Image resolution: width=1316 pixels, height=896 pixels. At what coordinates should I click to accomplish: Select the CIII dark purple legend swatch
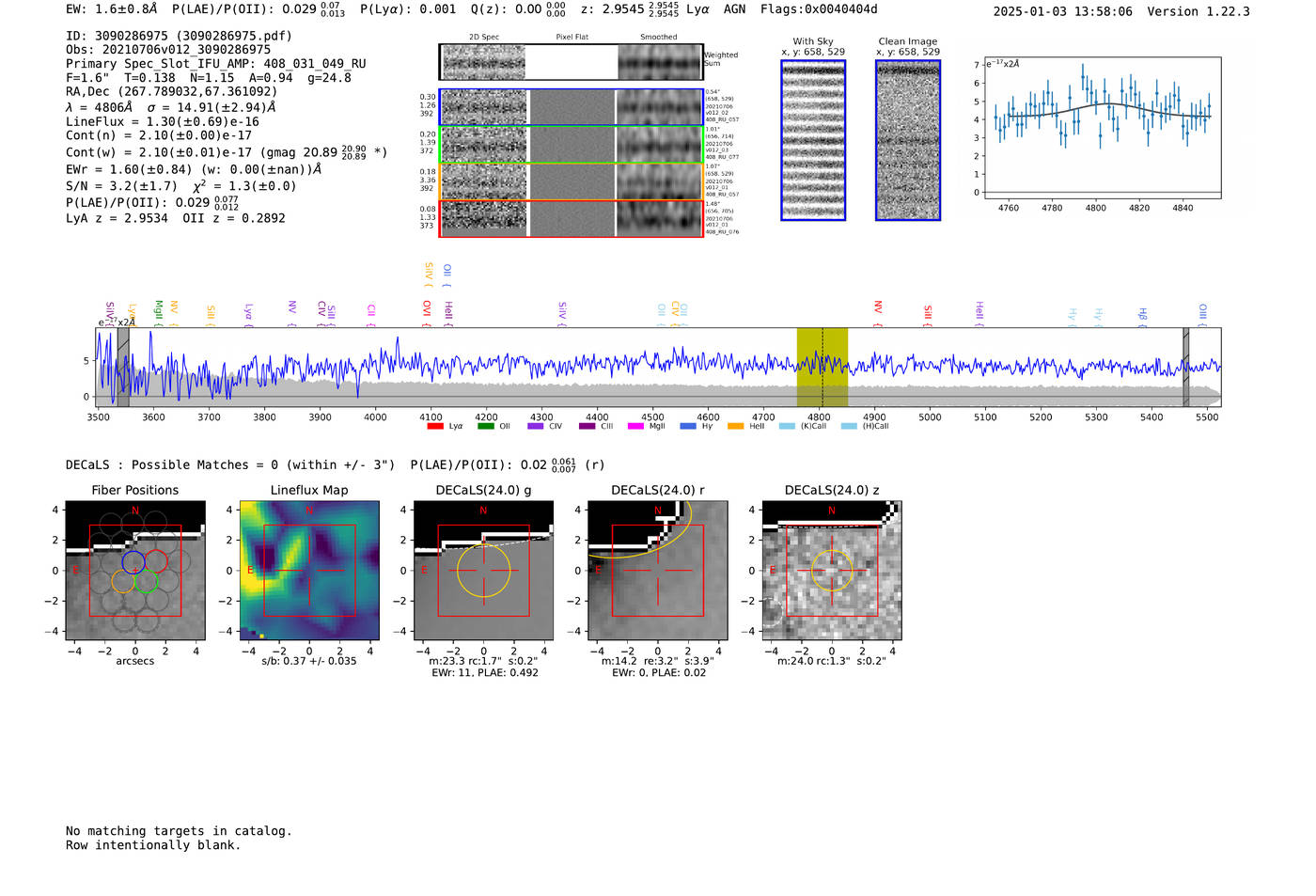point(587,427)
